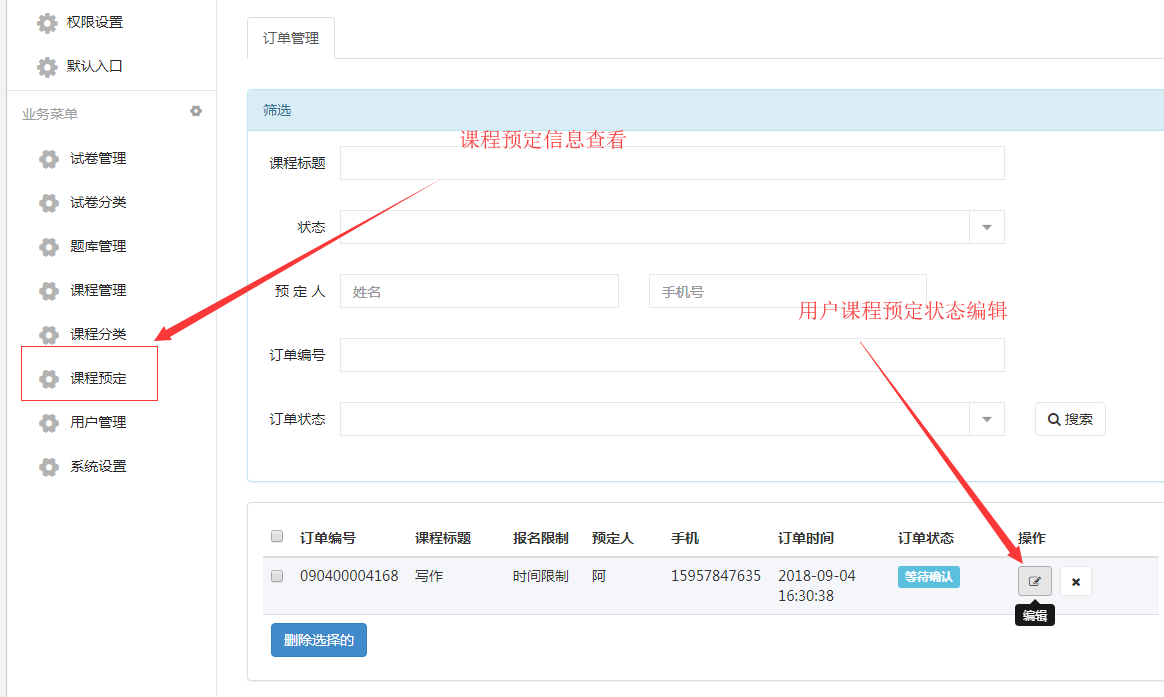Click the 写作 course title cell
The image size is (1164, 697).
(429, 576)
